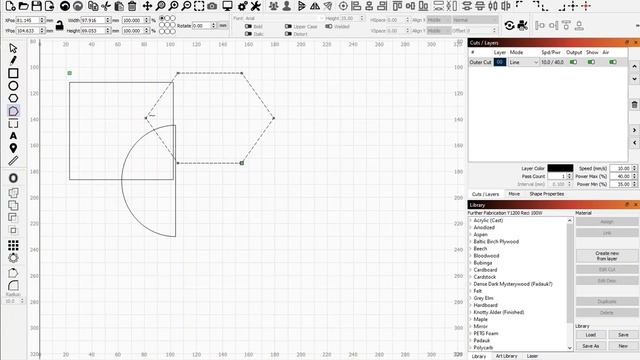640x360 pixels.
Task: Switch to the Art Library tab
Action: 507,356
